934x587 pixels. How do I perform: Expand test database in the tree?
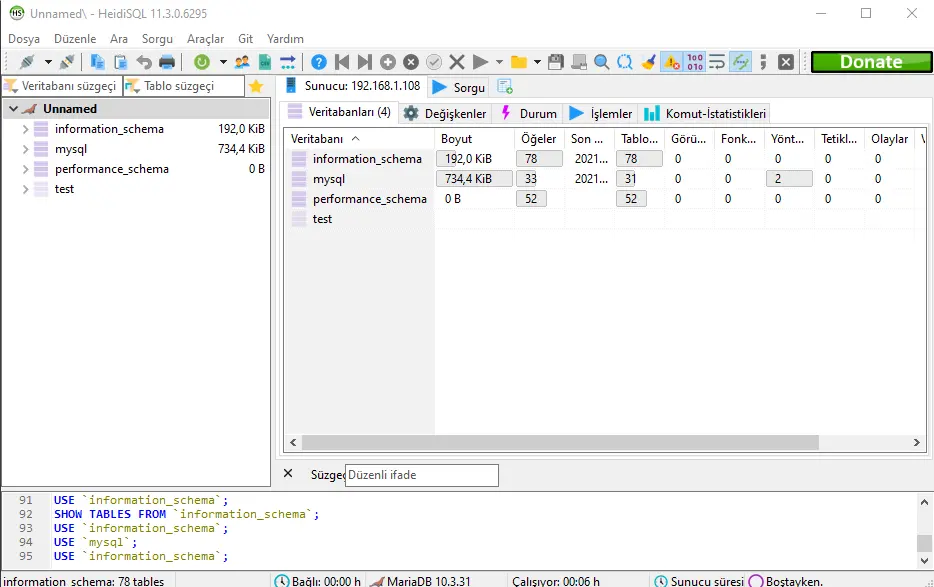pyautogui.click(x=25, y=190)
